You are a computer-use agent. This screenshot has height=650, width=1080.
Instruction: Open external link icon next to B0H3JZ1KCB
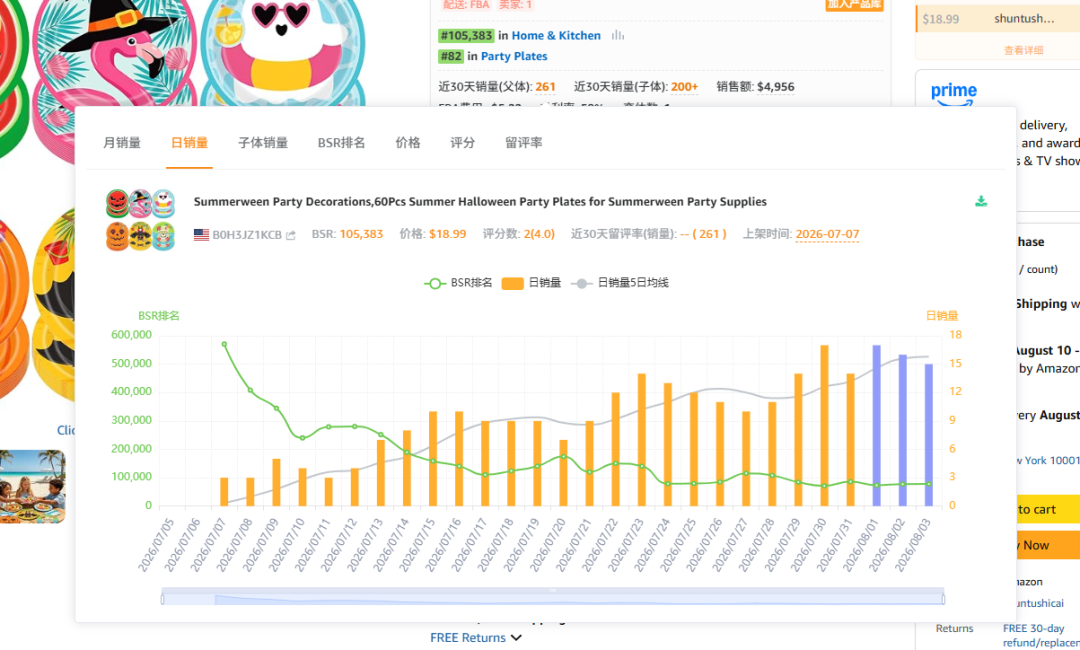coord(291,235)
